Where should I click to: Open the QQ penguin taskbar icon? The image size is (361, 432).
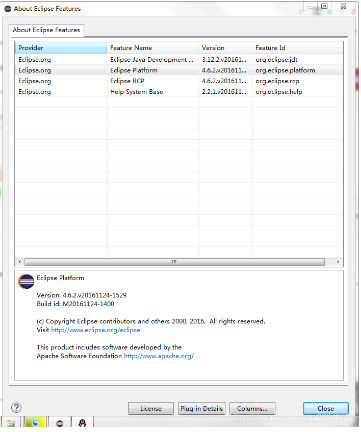tap(82, 423)
